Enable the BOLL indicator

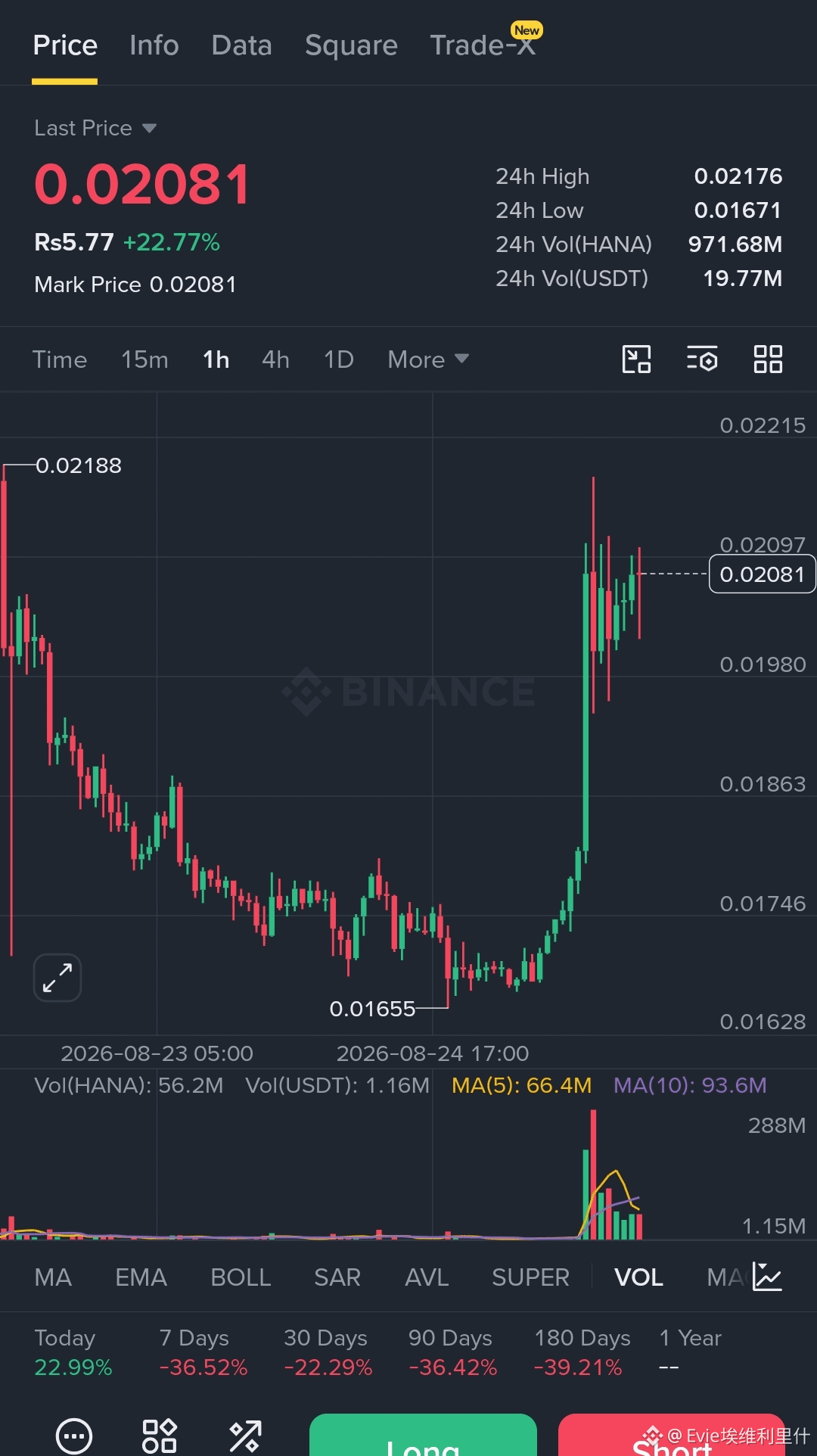click(x=241, y=1277)
